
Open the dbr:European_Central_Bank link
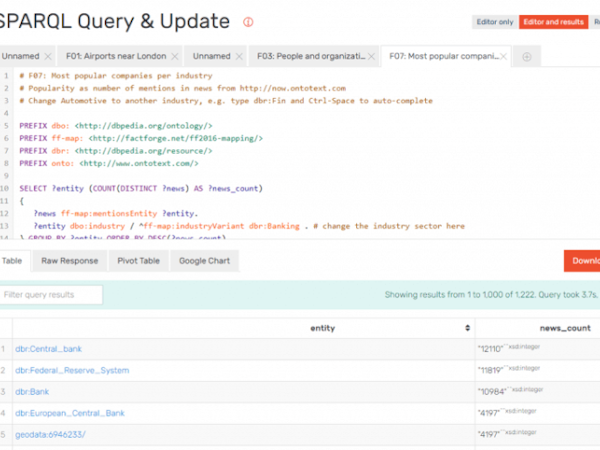[70, 413]
